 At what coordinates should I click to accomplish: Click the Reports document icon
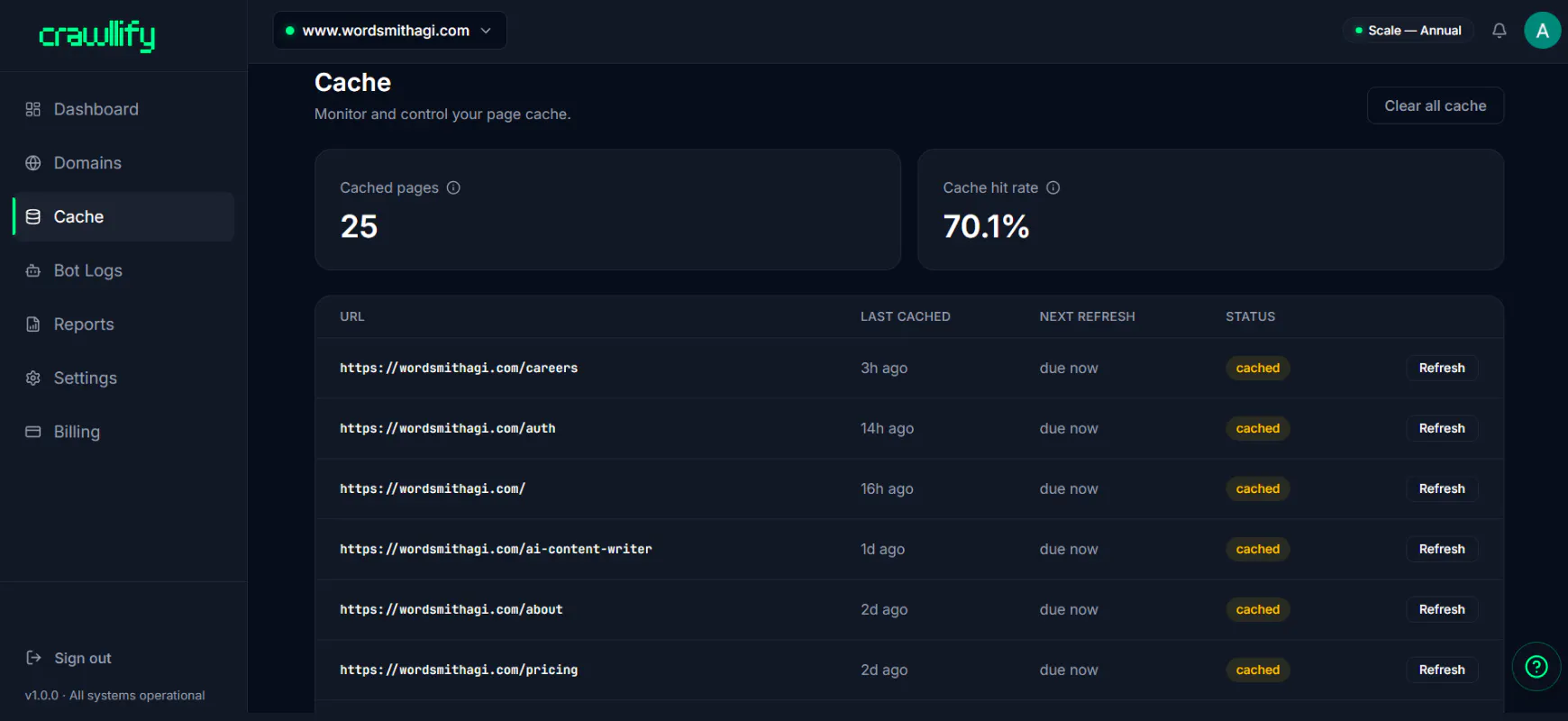coord(33,324)
